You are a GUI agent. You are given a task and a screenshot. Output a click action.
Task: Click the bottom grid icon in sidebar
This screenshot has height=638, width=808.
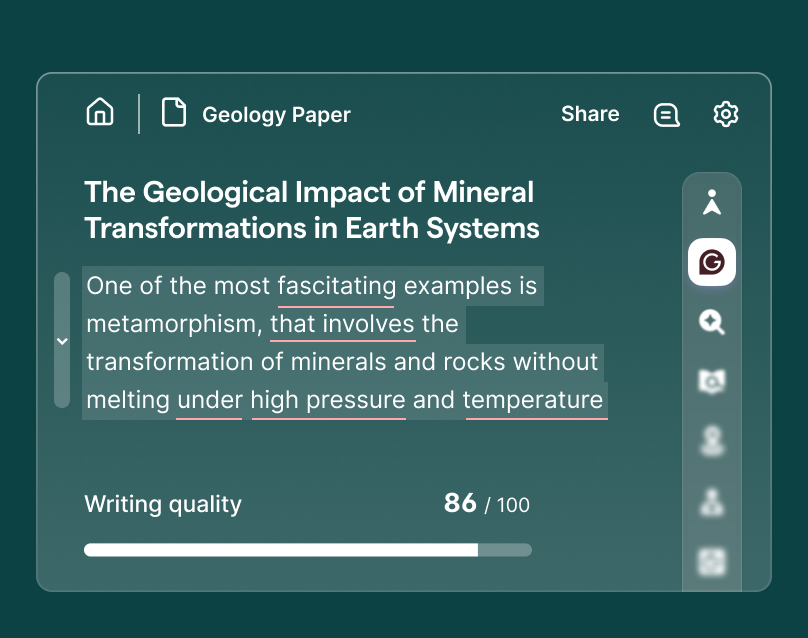[x=712, y=562]
